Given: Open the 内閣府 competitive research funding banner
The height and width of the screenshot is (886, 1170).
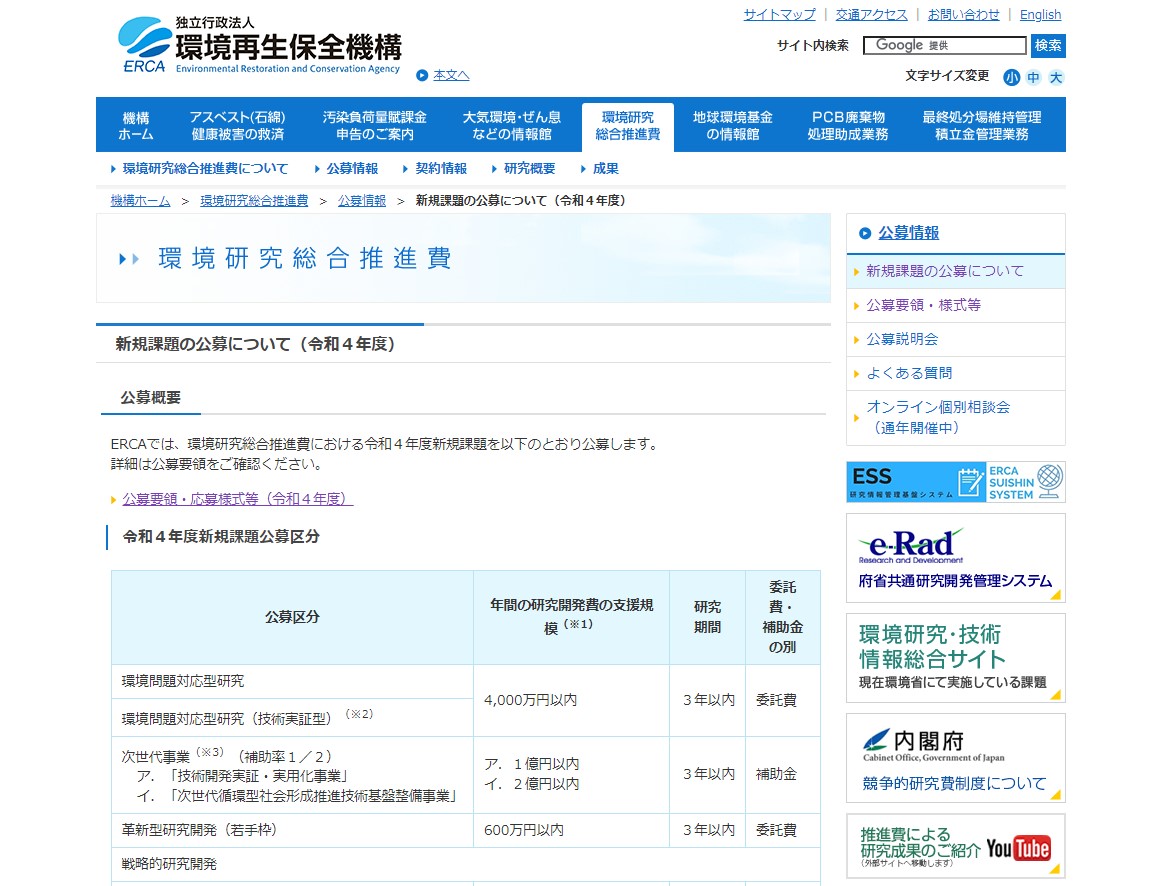Looking at the screenshot, I should [x=955, y=758].
